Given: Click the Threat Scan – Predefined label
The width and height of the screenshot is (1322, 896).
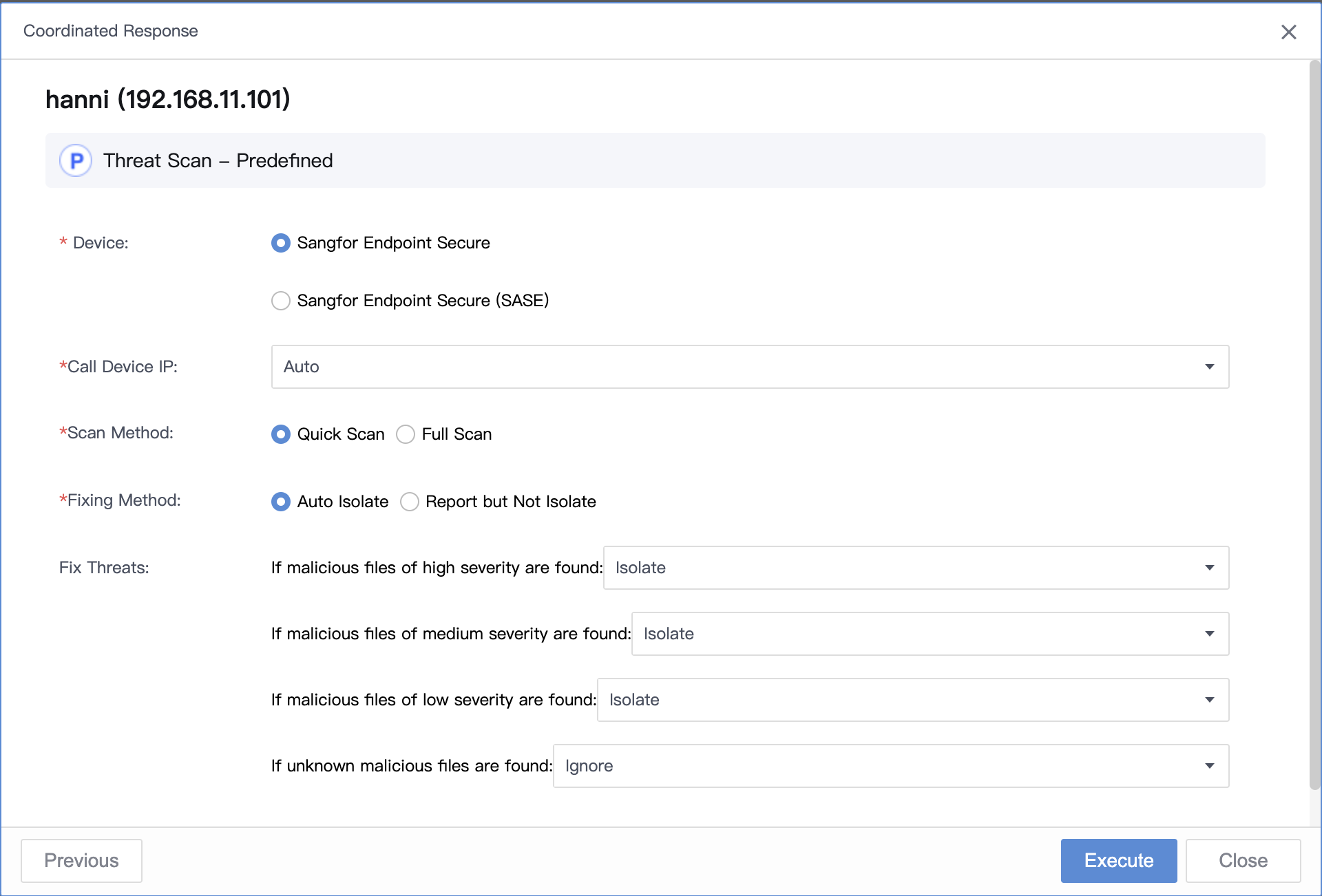Looking at the screenshot, I should click(218, 160).
